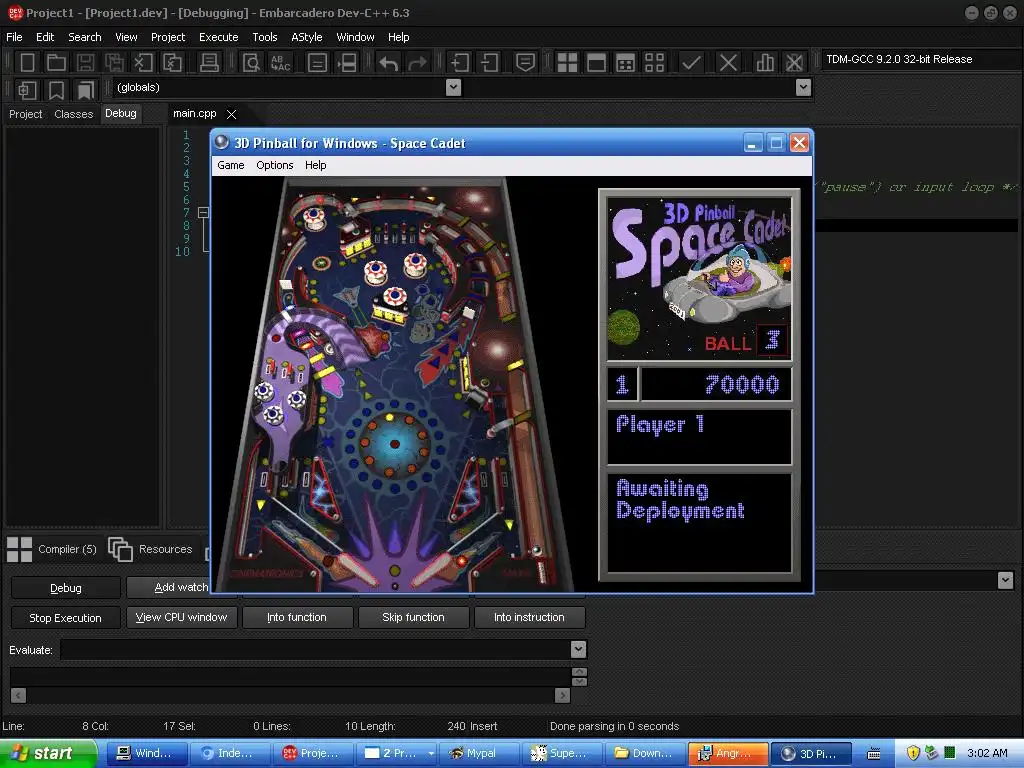Click the Rebuild All toolbar icon

coord(654,63)
